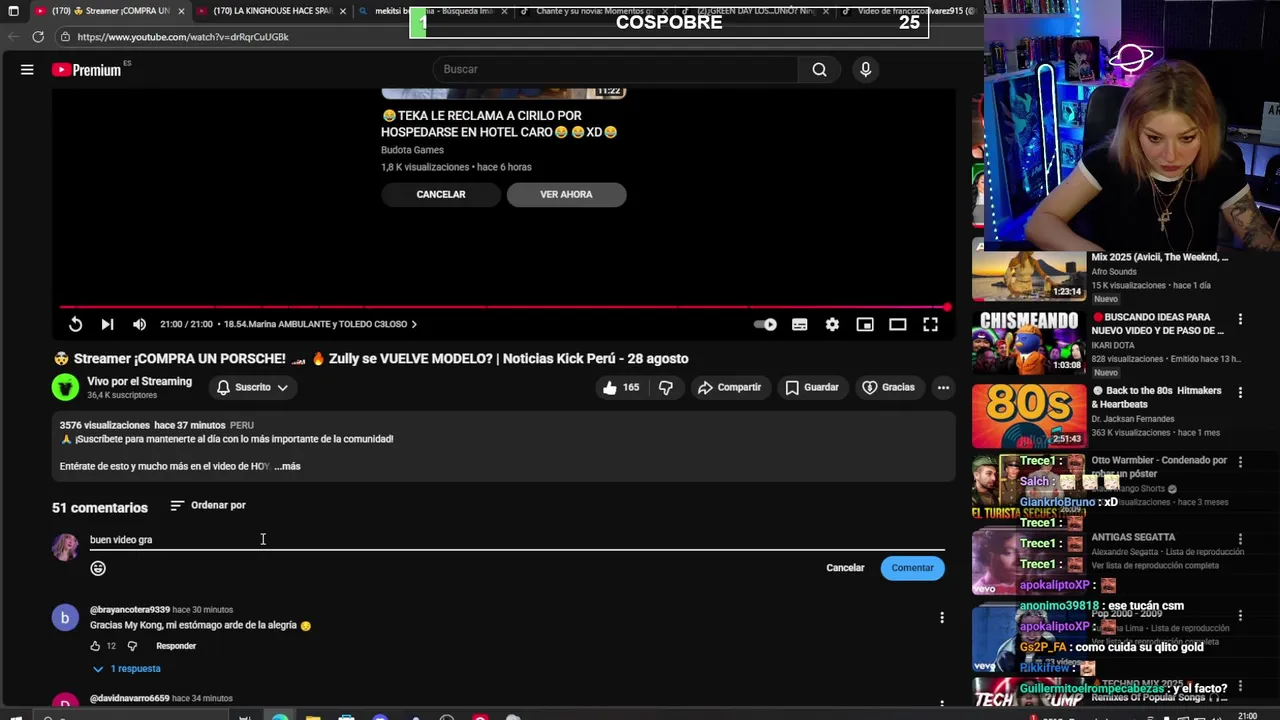Open Windows Start menu

coord(17,717)
